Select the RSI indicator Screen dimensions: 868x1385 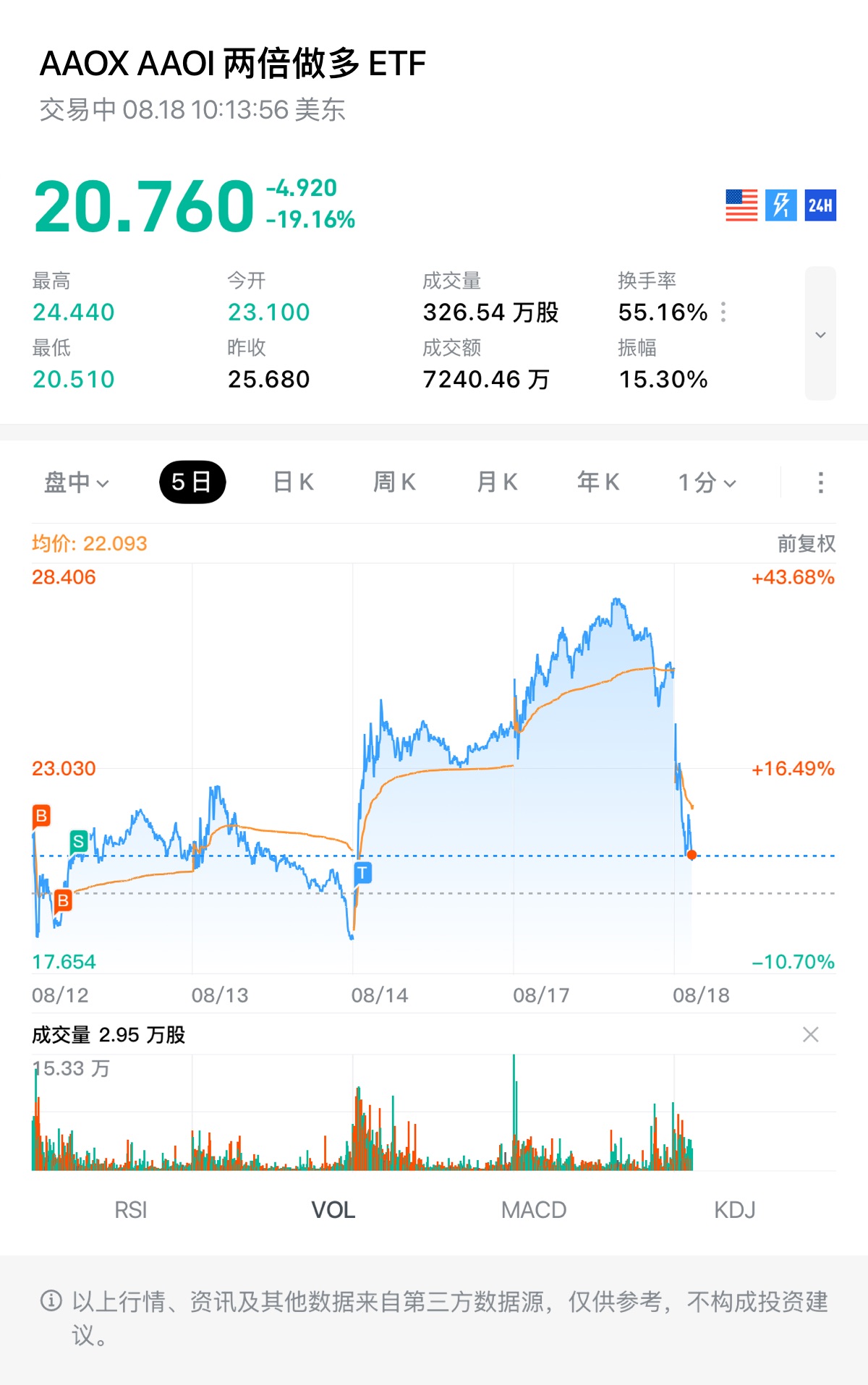pyautogui.click(x=131, y=1210)
